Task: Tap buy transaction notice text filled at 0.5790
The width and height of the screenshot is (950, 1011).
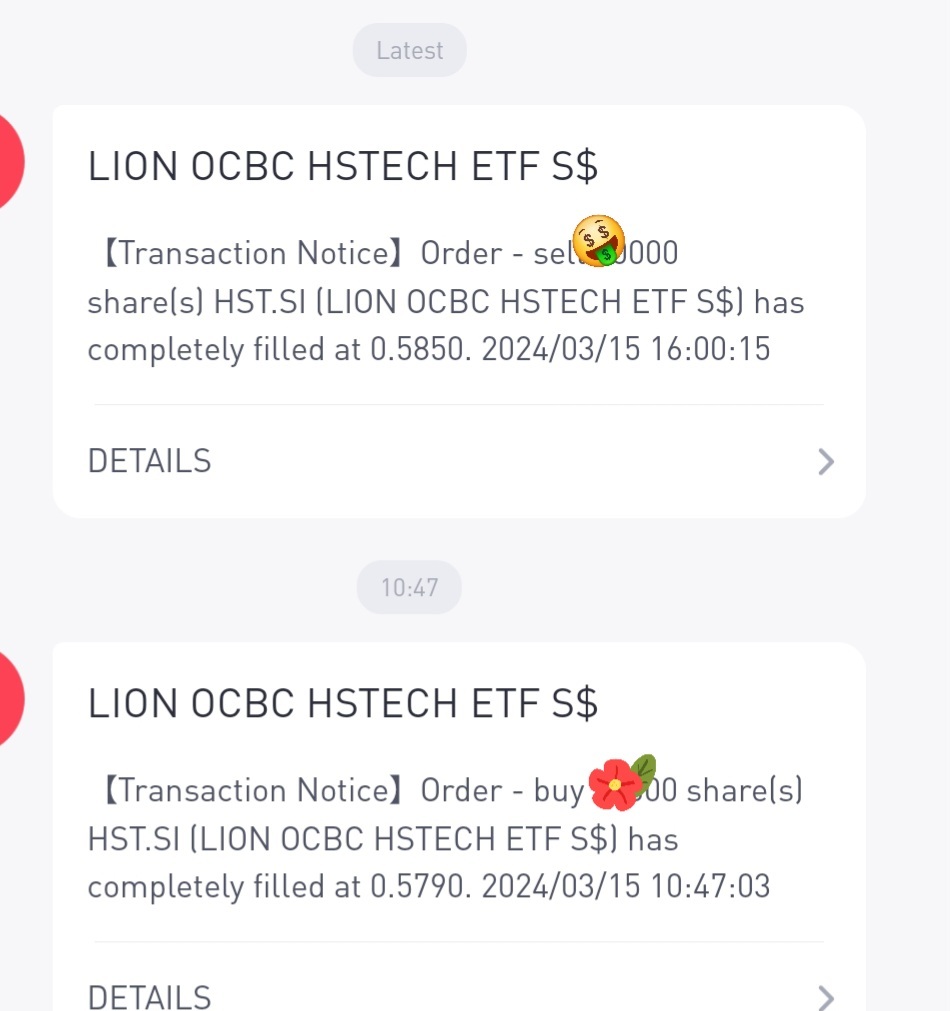Action: (446, 838)
